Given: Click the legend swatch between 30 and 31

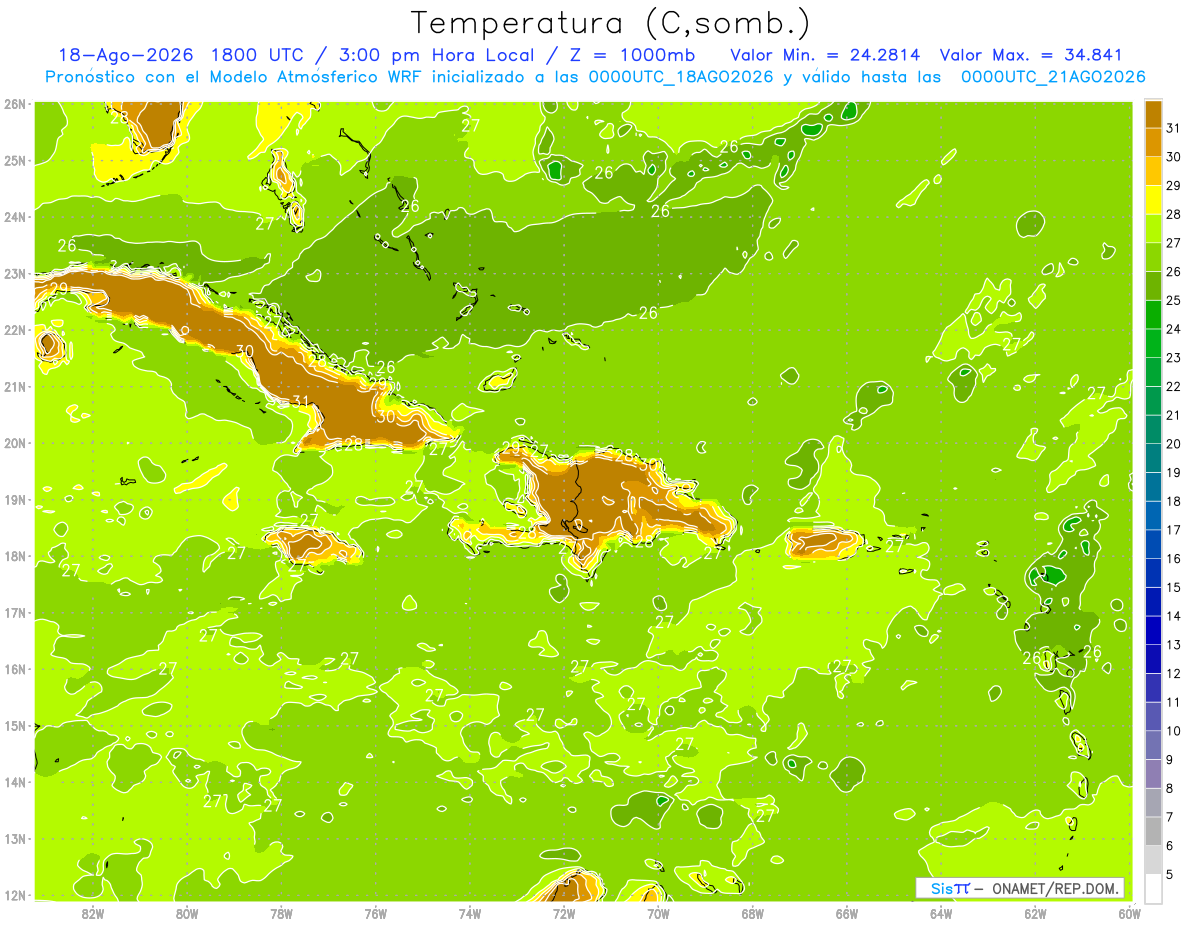Looking at the screenshot, I should coord(1153,142).
